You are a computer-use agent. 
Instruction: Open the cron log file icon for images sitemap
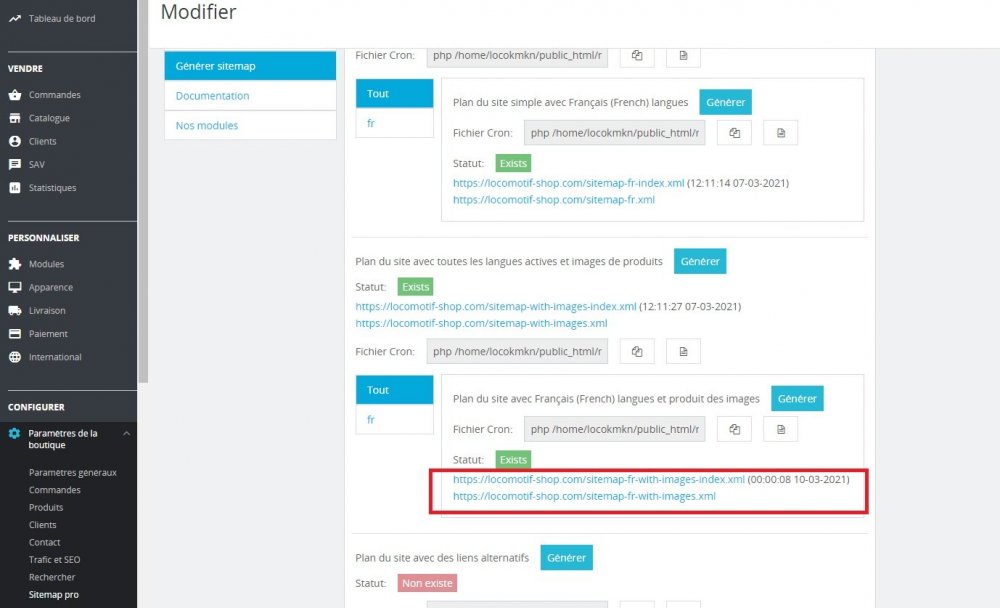pos(683,351)
